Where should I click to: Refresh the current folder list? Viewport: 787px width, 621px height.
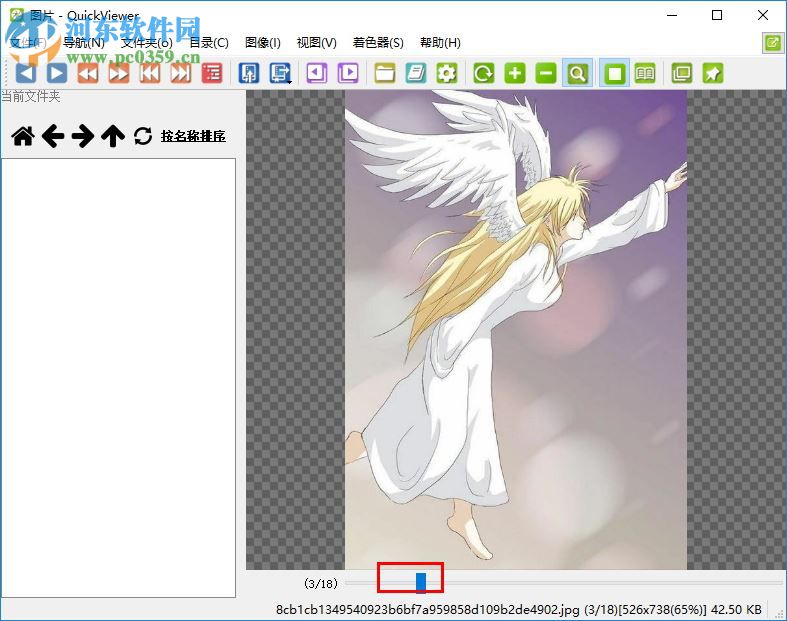pos(143,136)
